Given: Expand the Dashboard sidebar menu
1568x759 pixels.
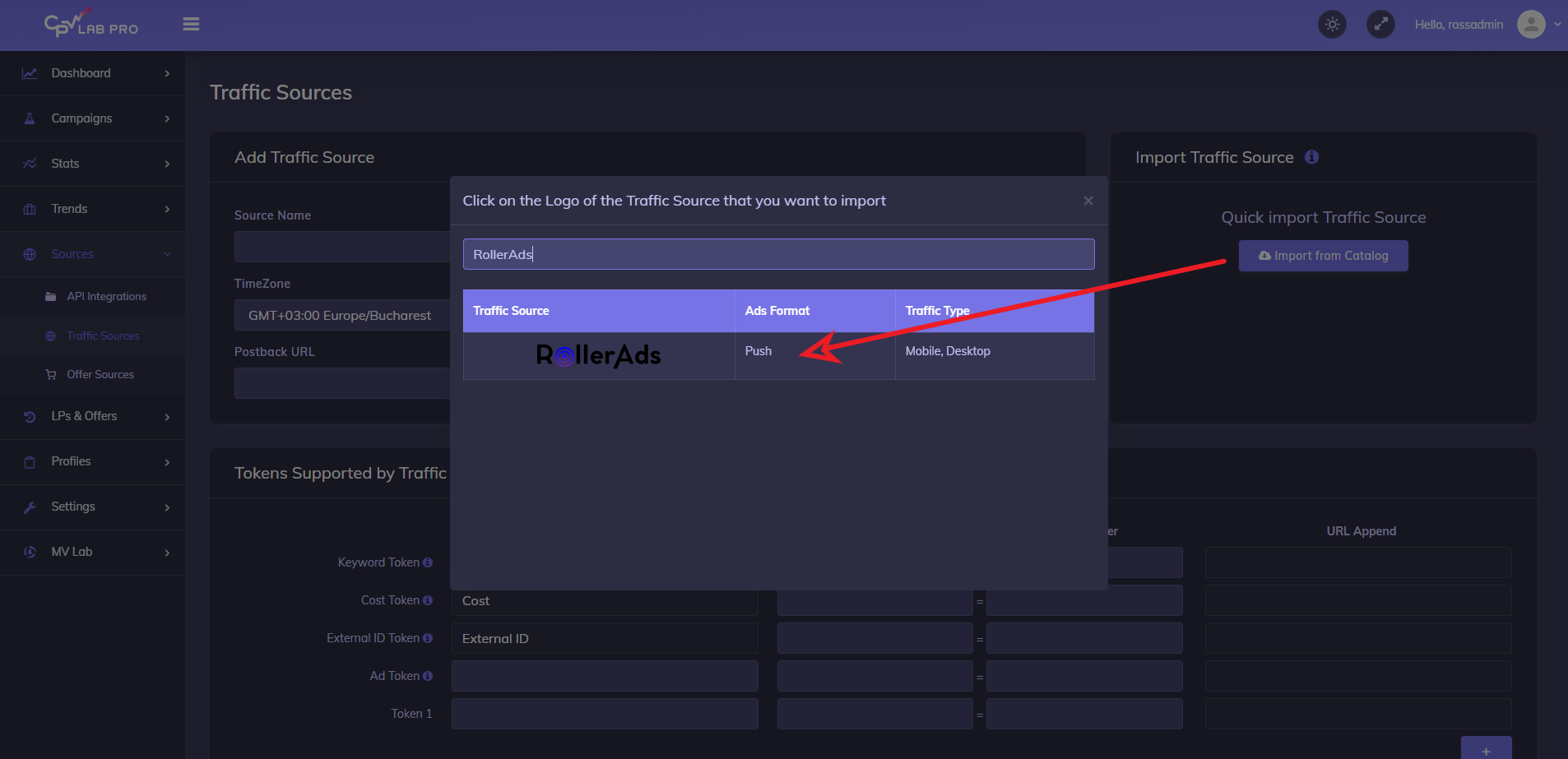Looking at the screenshot, I should [x=92, y=73].
